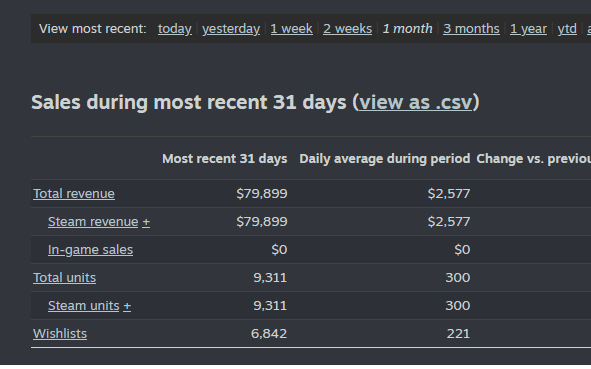Download data via view as .csv
The height and width of the screenshot is (369, 591).
pos(415,102)
